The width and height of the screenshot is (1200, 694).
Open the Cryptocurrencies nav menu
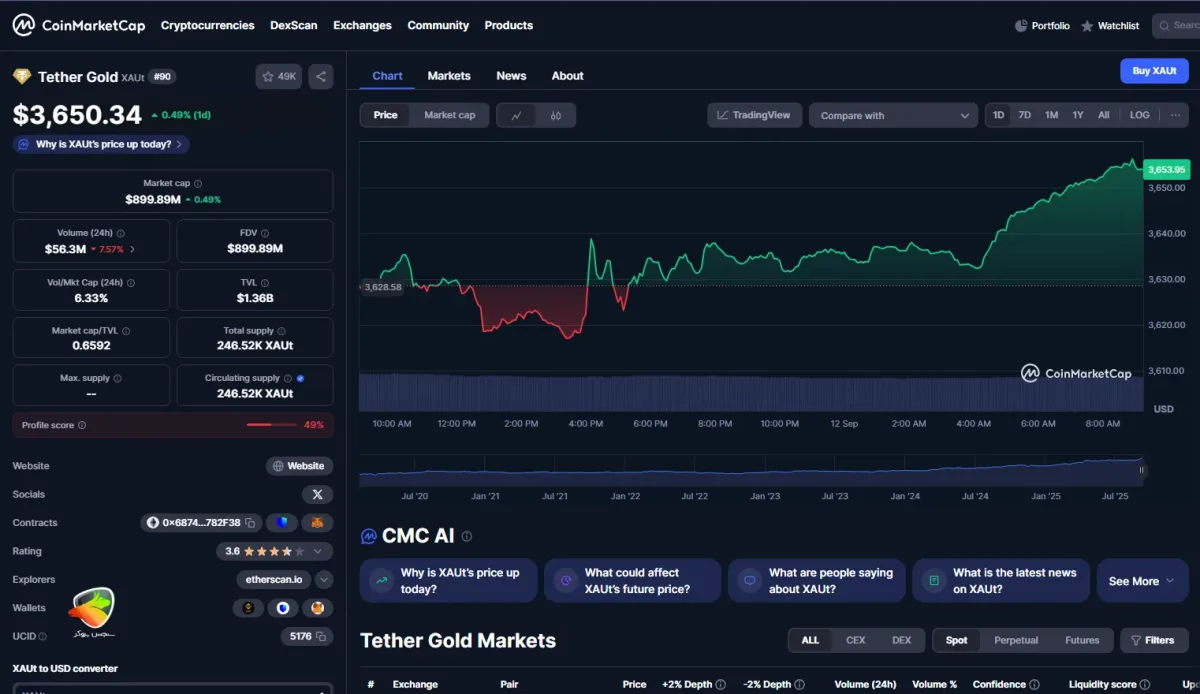point(208,25)
